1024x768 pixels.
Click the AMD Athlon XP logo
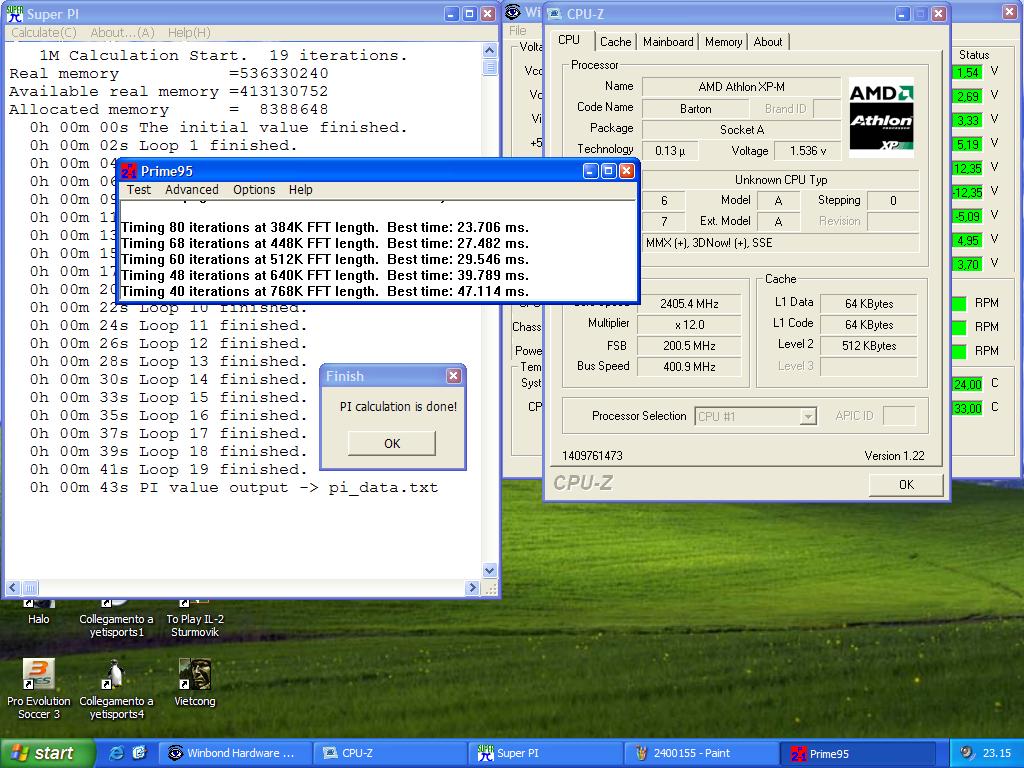881,117
